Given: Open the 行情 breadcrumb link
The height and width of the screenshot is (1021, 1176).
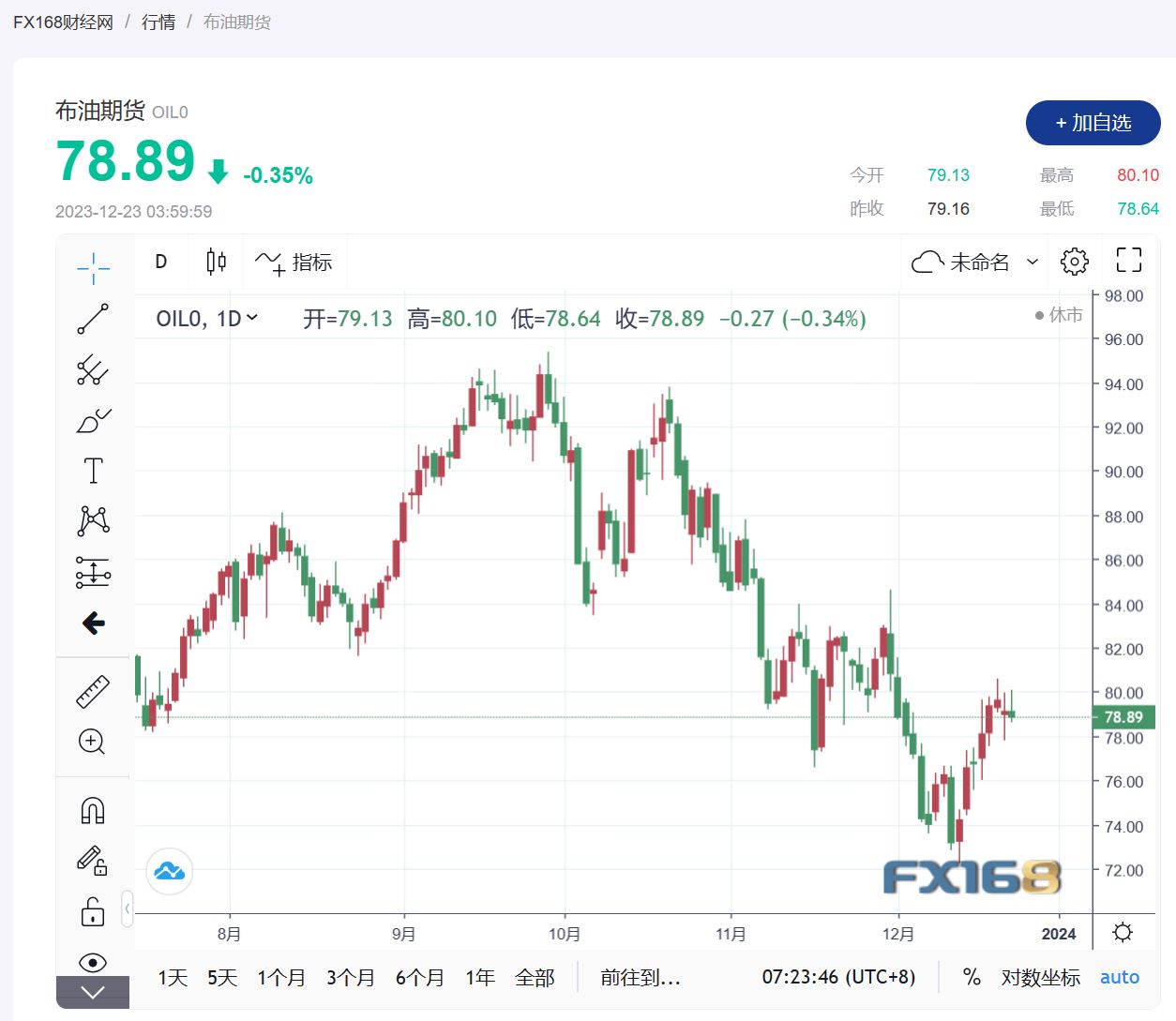Looking at the screenshot, I should click(158, 22).
